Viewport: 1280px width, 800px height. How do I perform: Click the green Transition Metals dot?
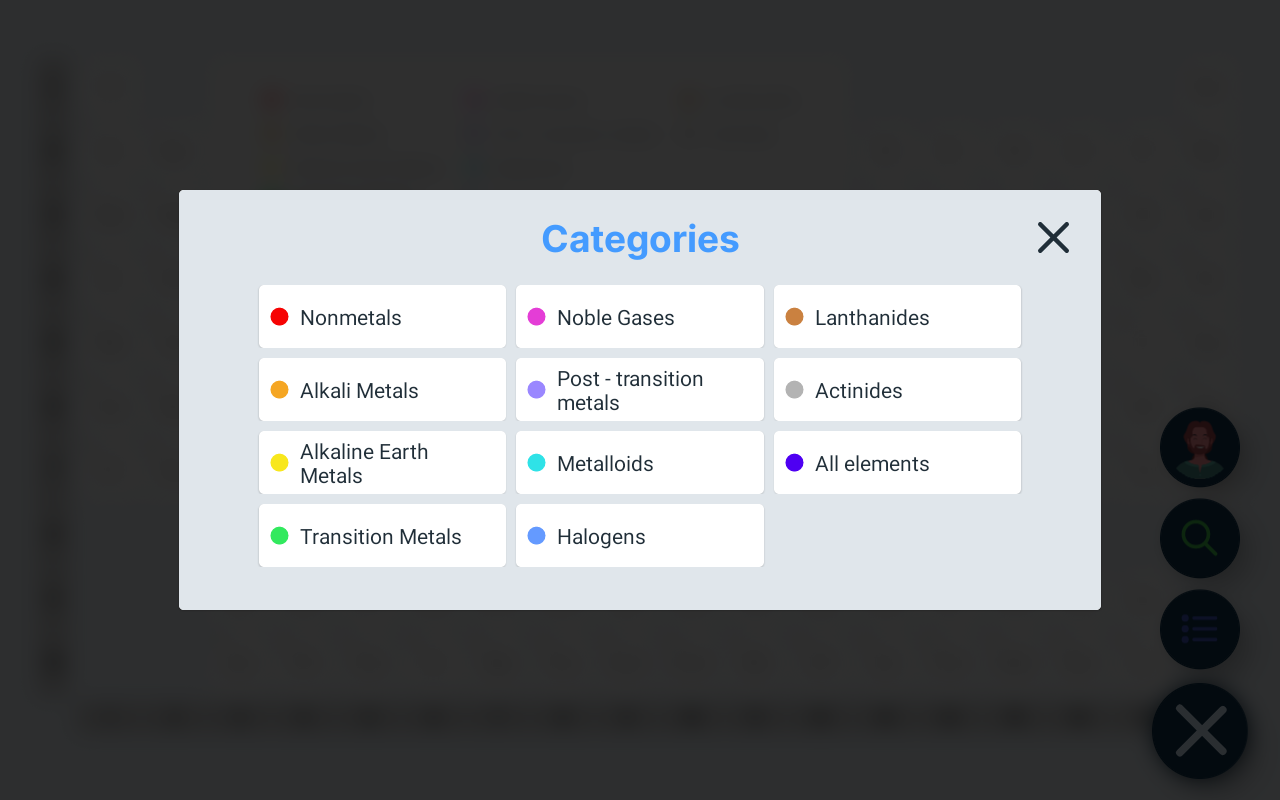[280, 536]
